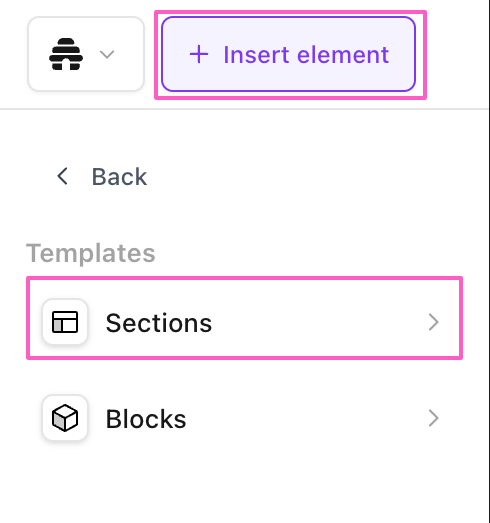Image resolution: width=490 pixels, height=523 pixels.
Task: Click the plus icon in Insert element
Action: [x=199, y=54]
